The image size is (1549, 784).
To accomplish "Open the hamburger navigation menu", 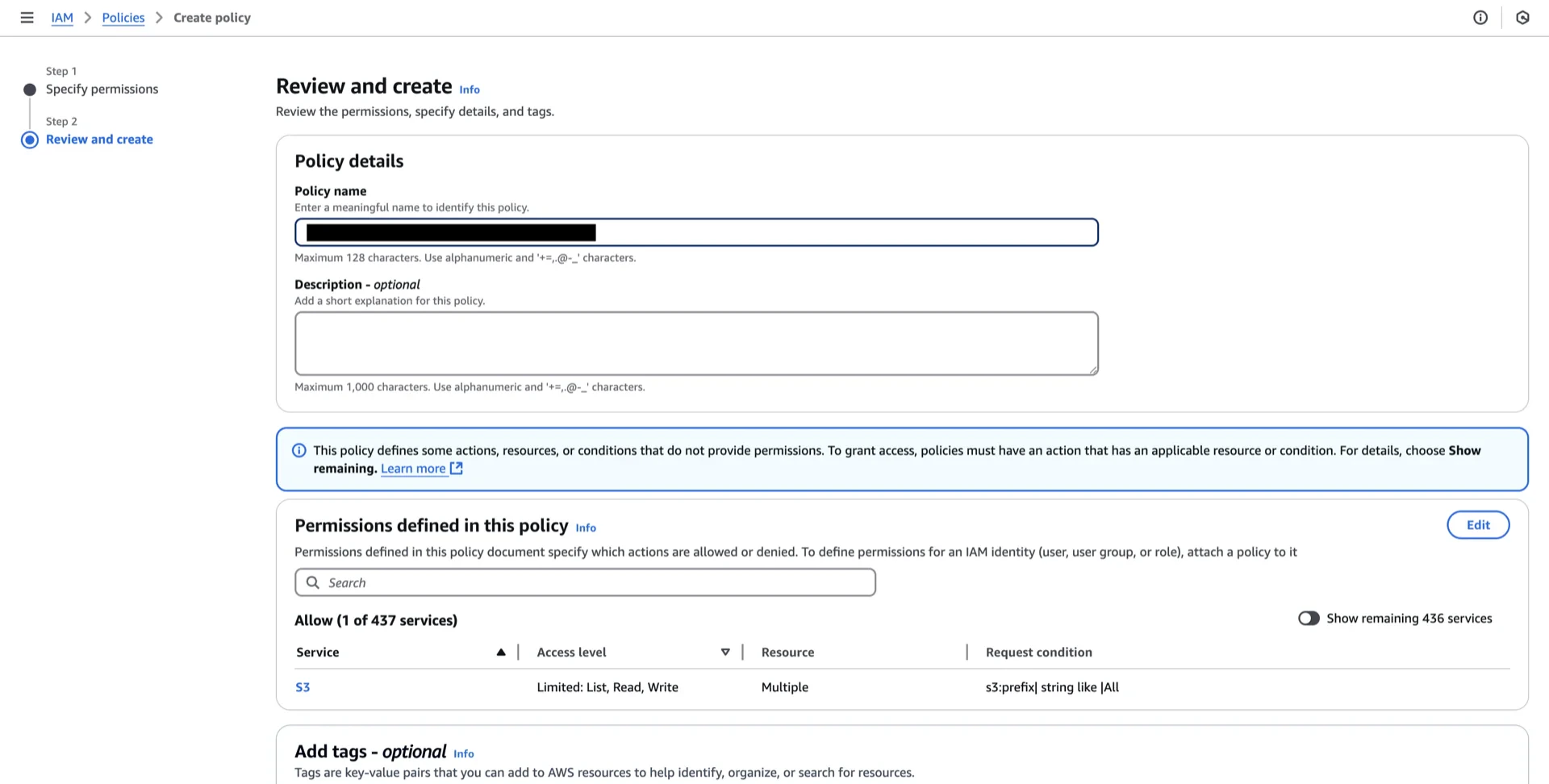I will pos(27,18).
